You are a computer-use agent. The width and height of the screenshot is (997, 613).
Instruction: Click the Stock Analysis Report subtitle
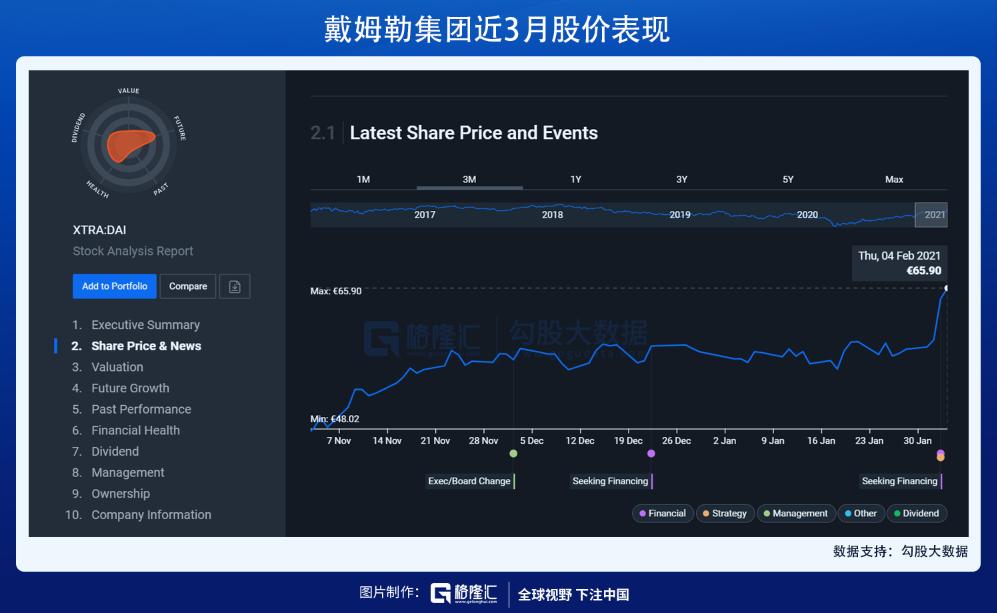click(x=133, y=251)
